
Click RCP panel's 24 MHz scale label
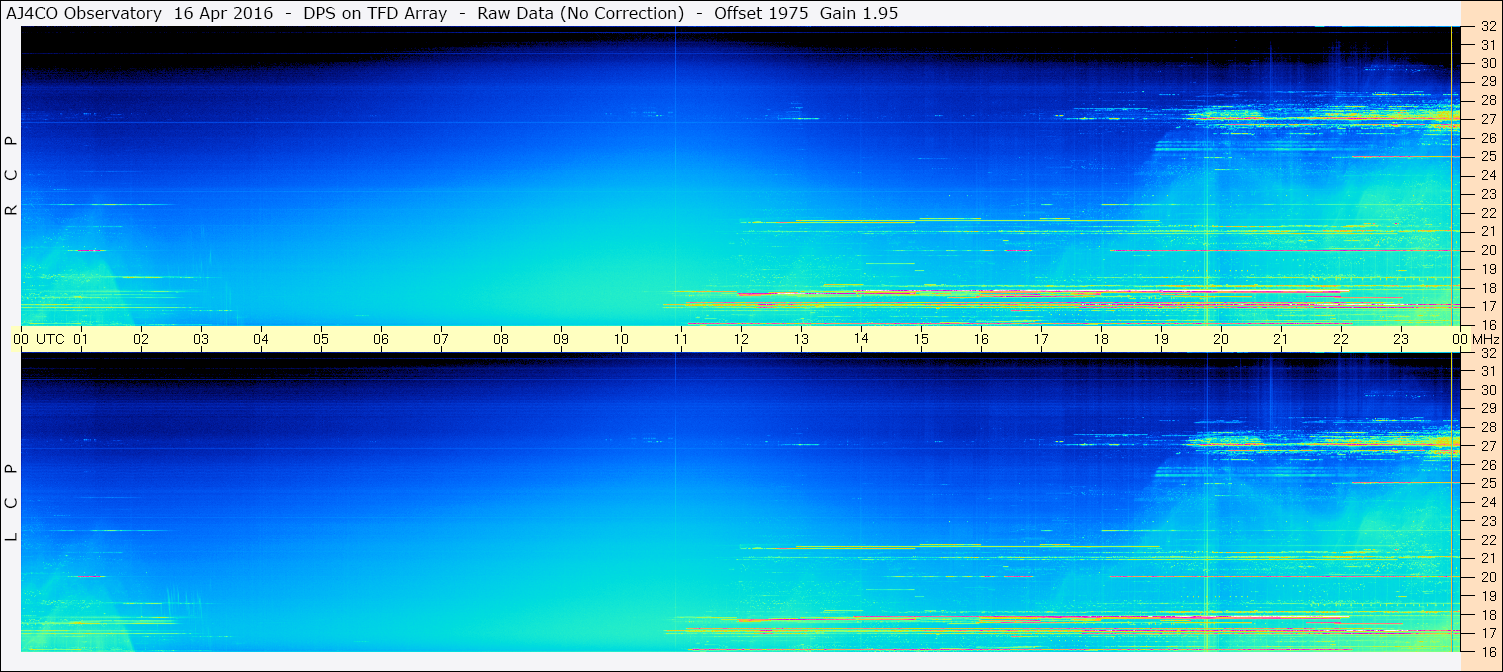click(x=1488, y=175)
